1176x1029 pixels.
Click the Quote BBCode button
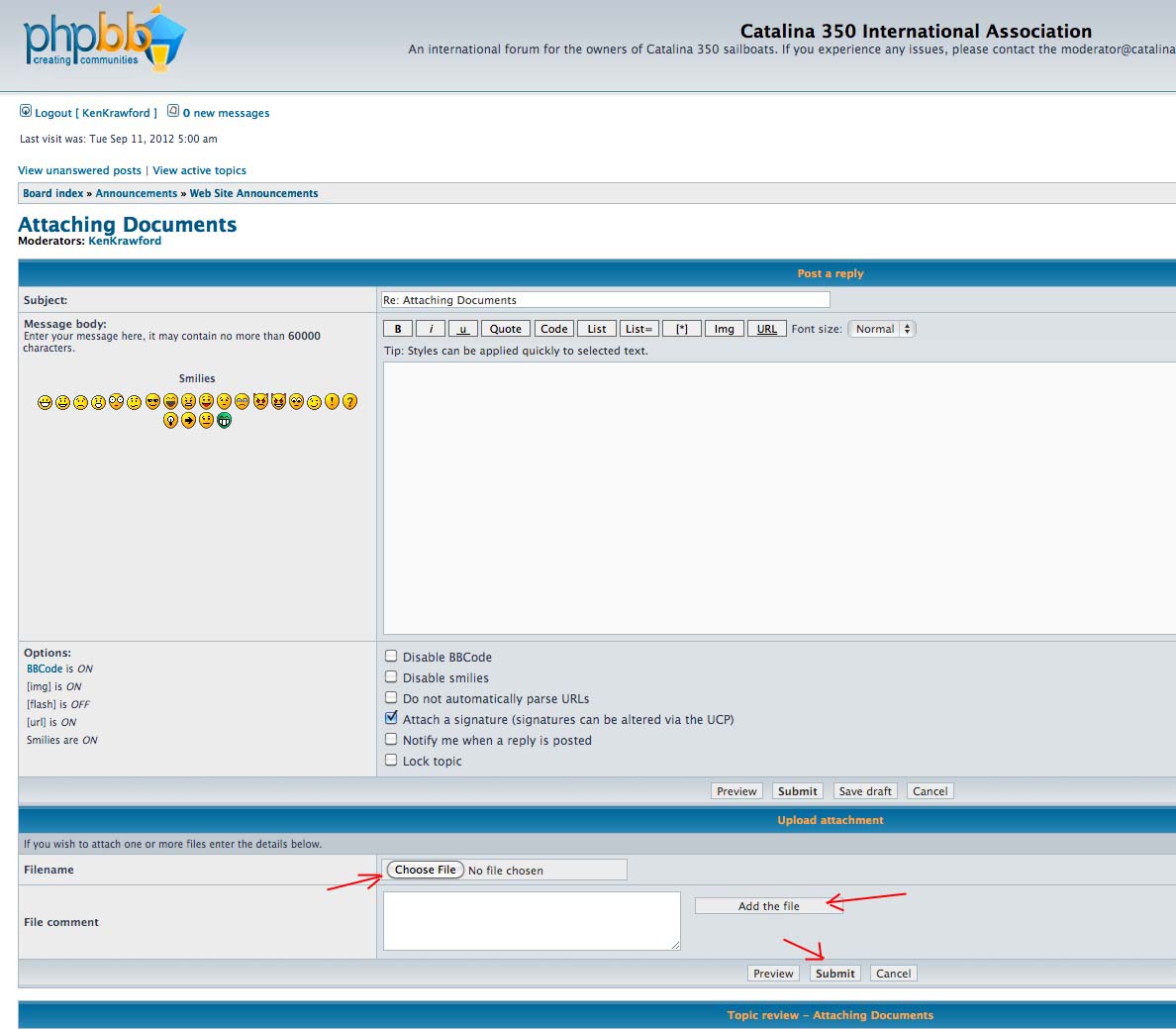click(x=505, y=329)
